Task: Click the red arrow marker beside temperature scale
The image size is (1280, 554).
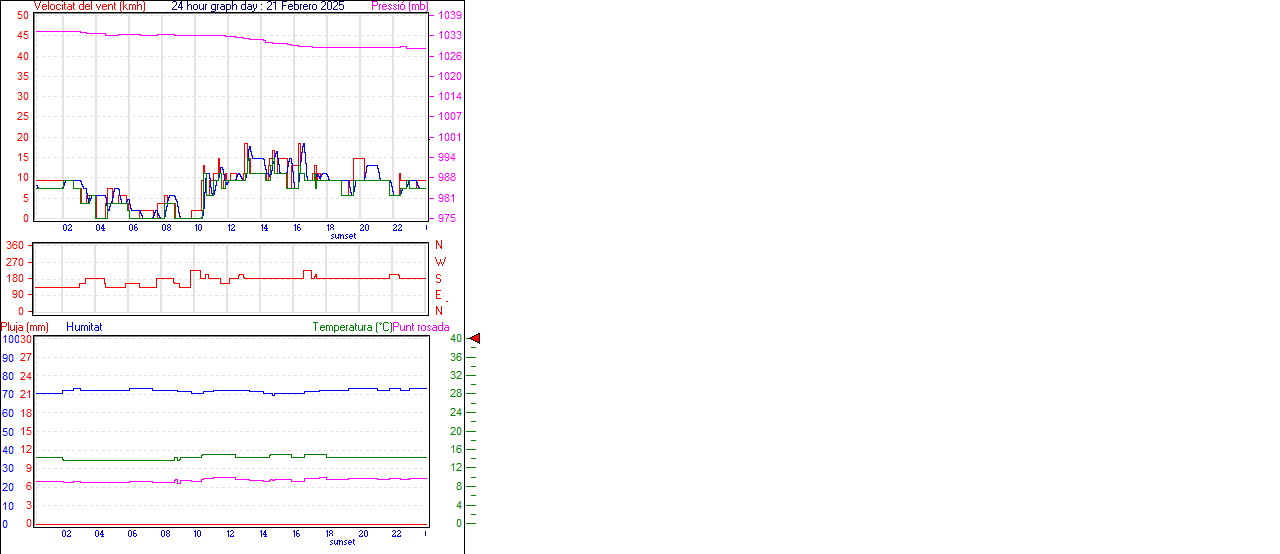Action: point(475,339)
